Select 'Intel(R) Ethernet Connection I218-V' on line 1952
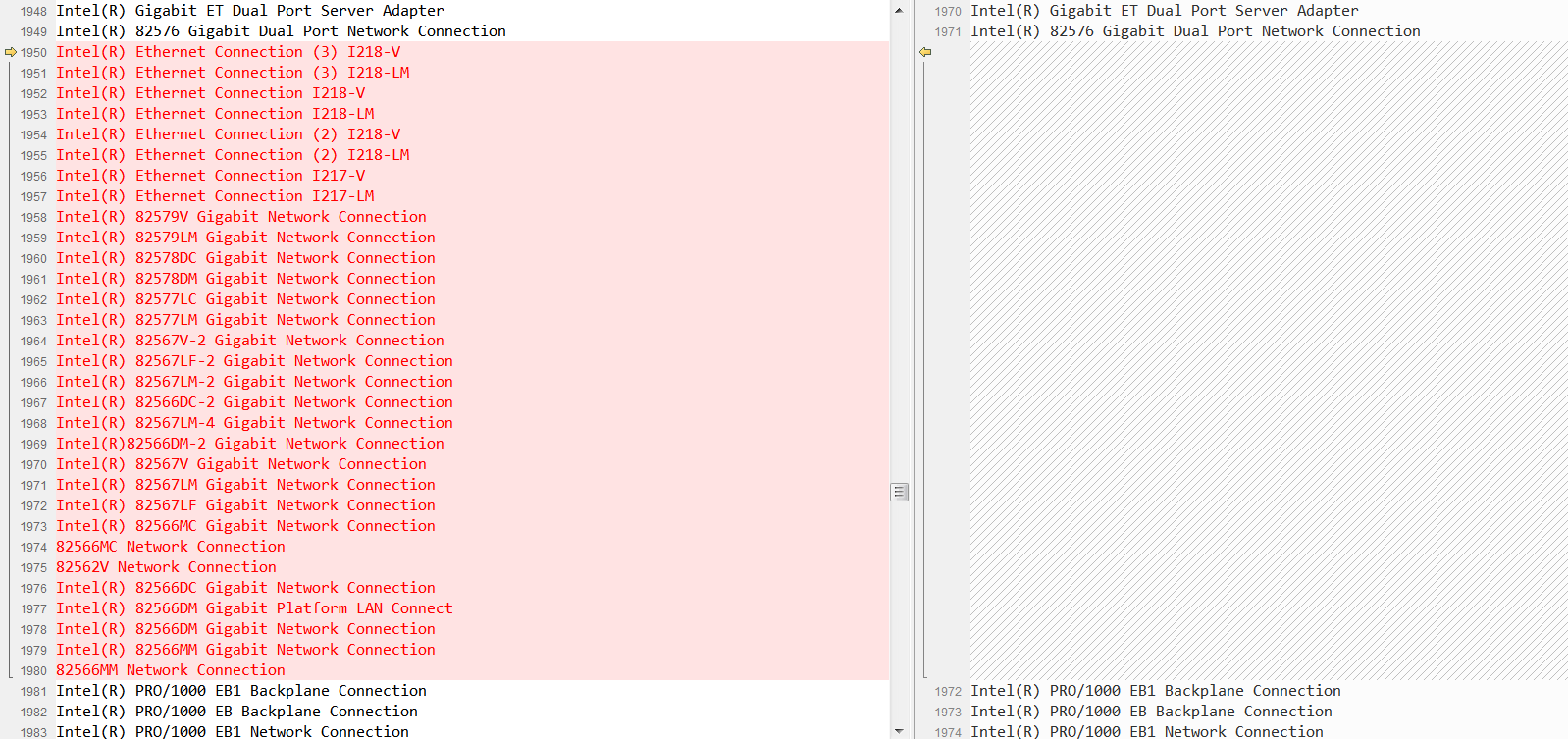1568x739 pixels. point(210,93)
